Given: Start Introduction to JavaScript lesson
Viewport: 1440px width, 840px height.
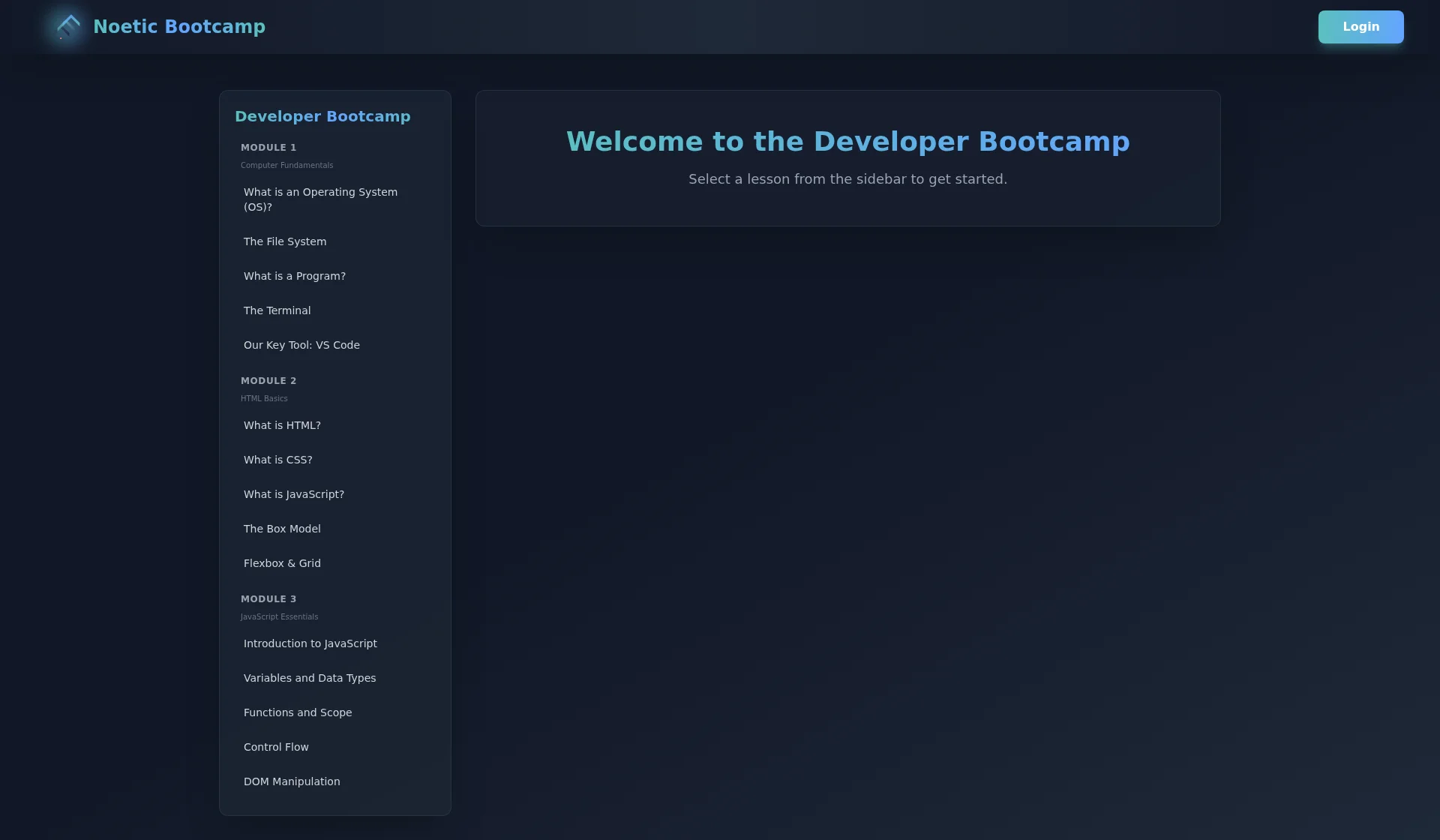Looking at the screenshot, I should pos(335,643).
